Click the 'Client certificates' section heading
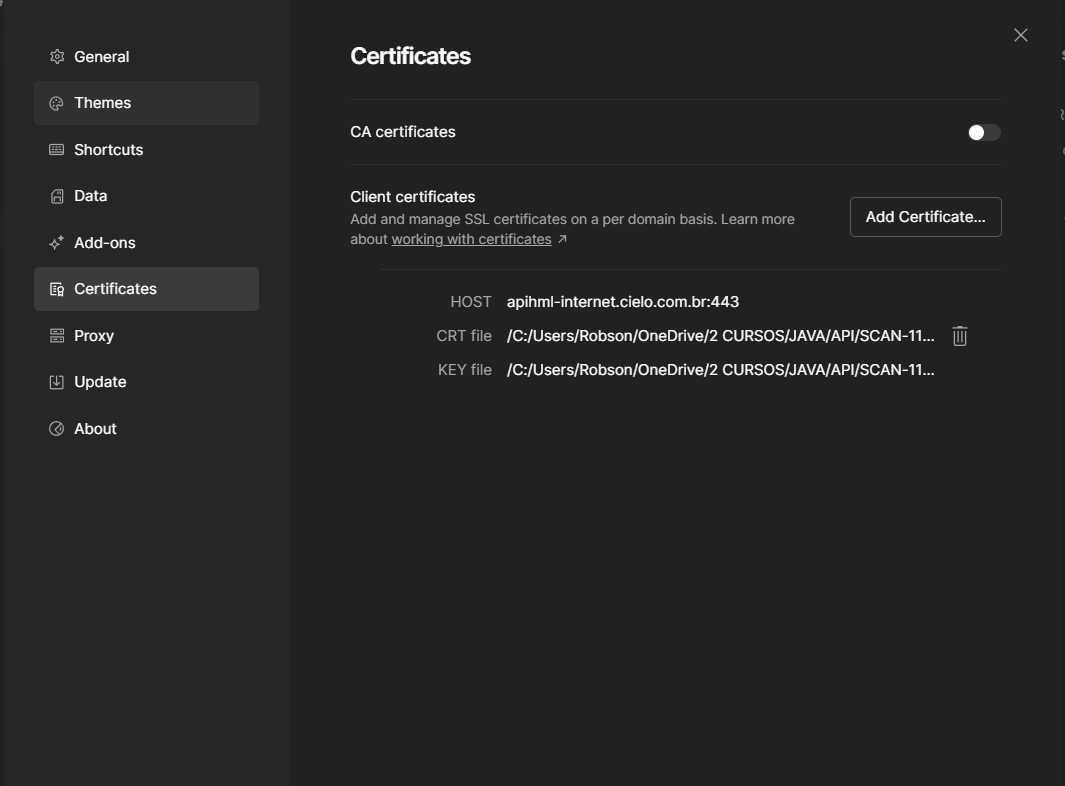This screenshot has height=786, width=1065. point(412,197)
